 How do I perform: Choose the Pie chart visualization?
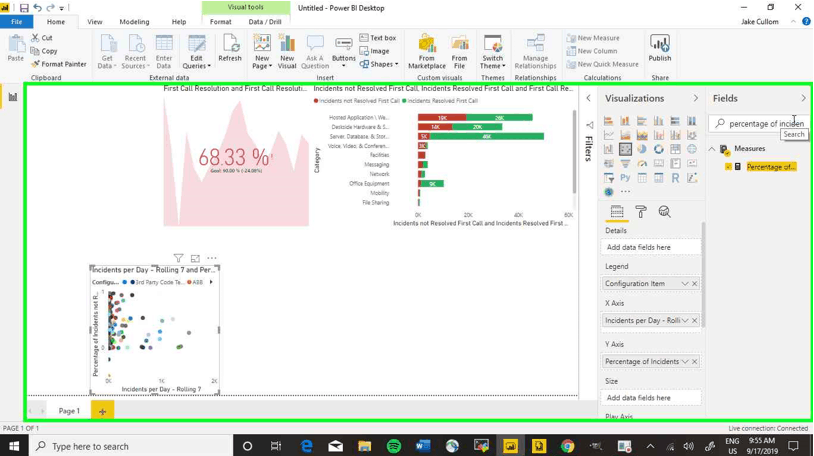point(642,149)
